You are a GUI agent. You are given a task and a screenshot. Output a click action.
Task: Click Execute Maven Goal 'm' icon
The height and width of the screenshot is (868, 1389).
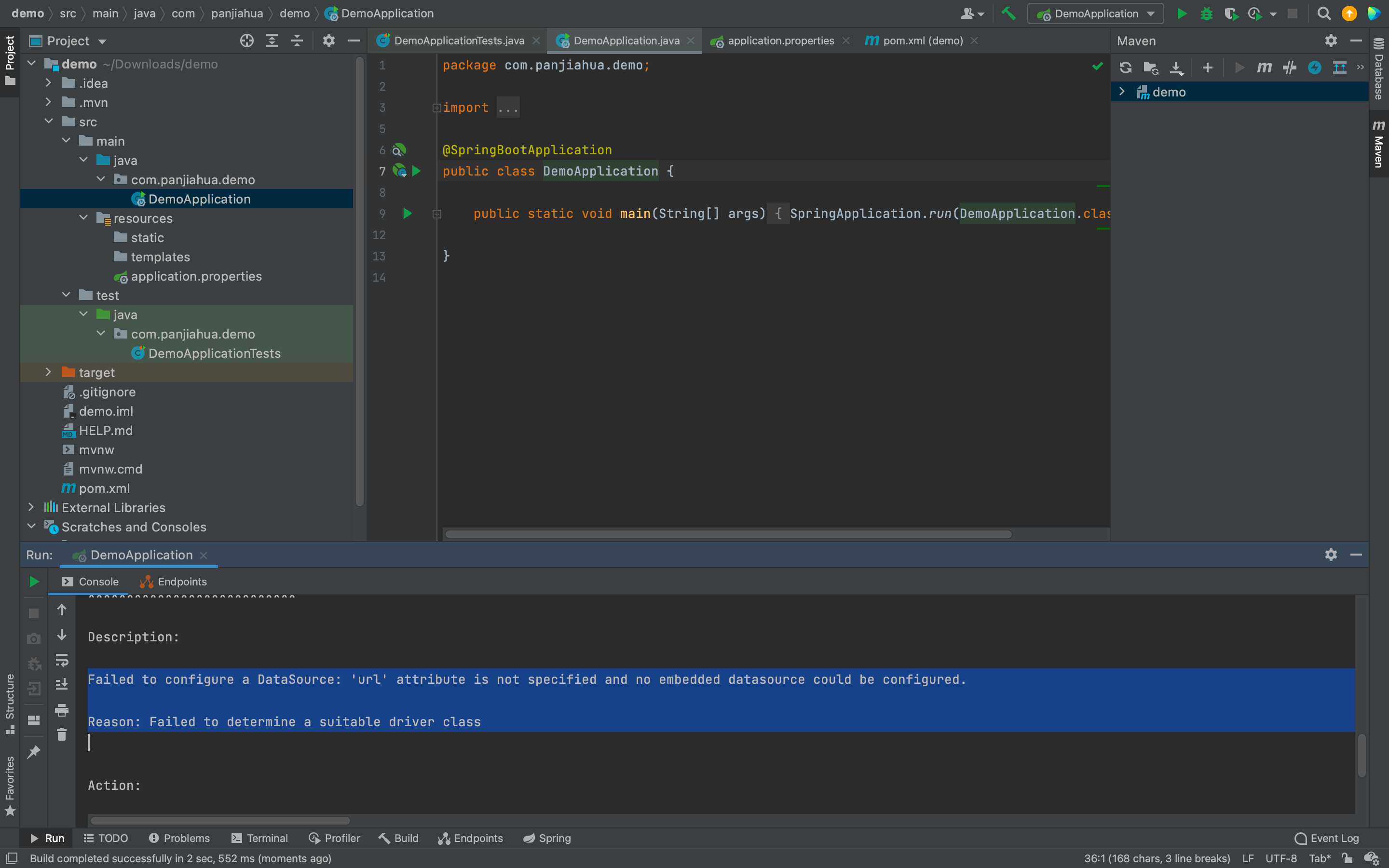[x=1264, y=68]
